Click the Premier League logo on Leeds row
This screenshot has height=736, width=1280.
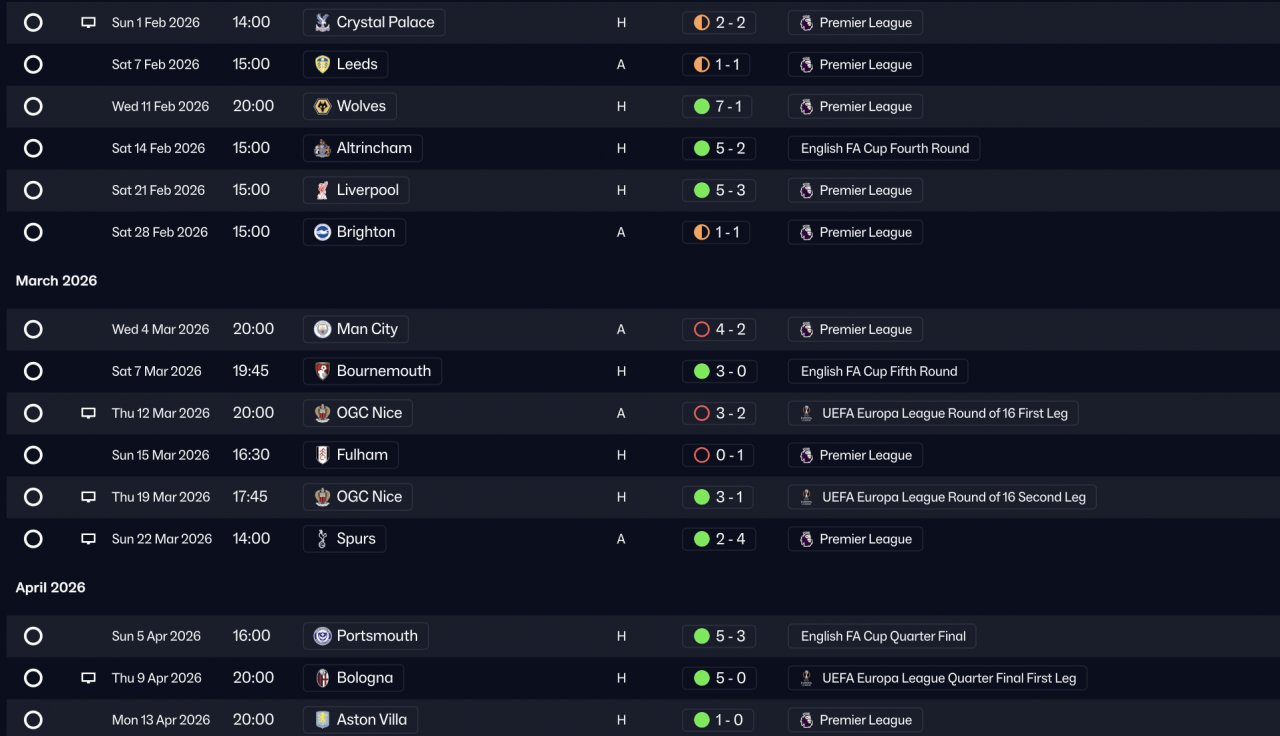[806, 64]
